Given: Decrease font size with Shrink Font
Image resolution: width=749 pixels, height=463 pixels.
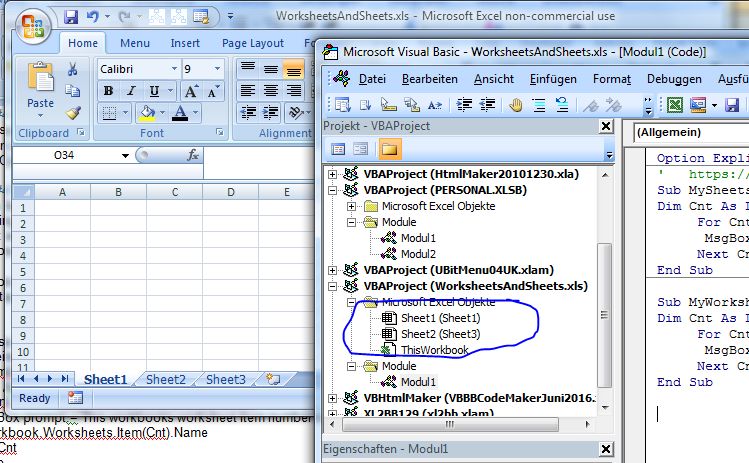Looking at the screenshot, I should coord(213,91).
